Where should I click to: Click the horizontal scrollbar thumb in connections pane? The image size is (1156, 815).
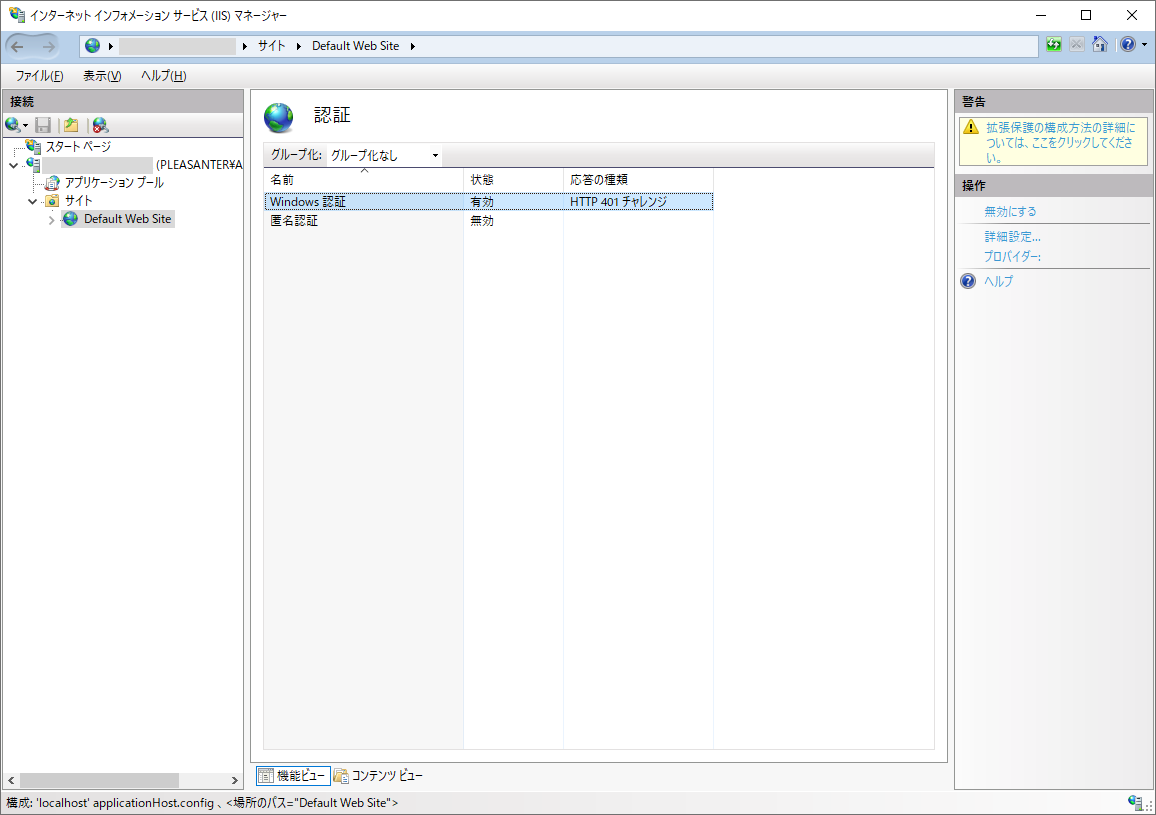(100, 780)
